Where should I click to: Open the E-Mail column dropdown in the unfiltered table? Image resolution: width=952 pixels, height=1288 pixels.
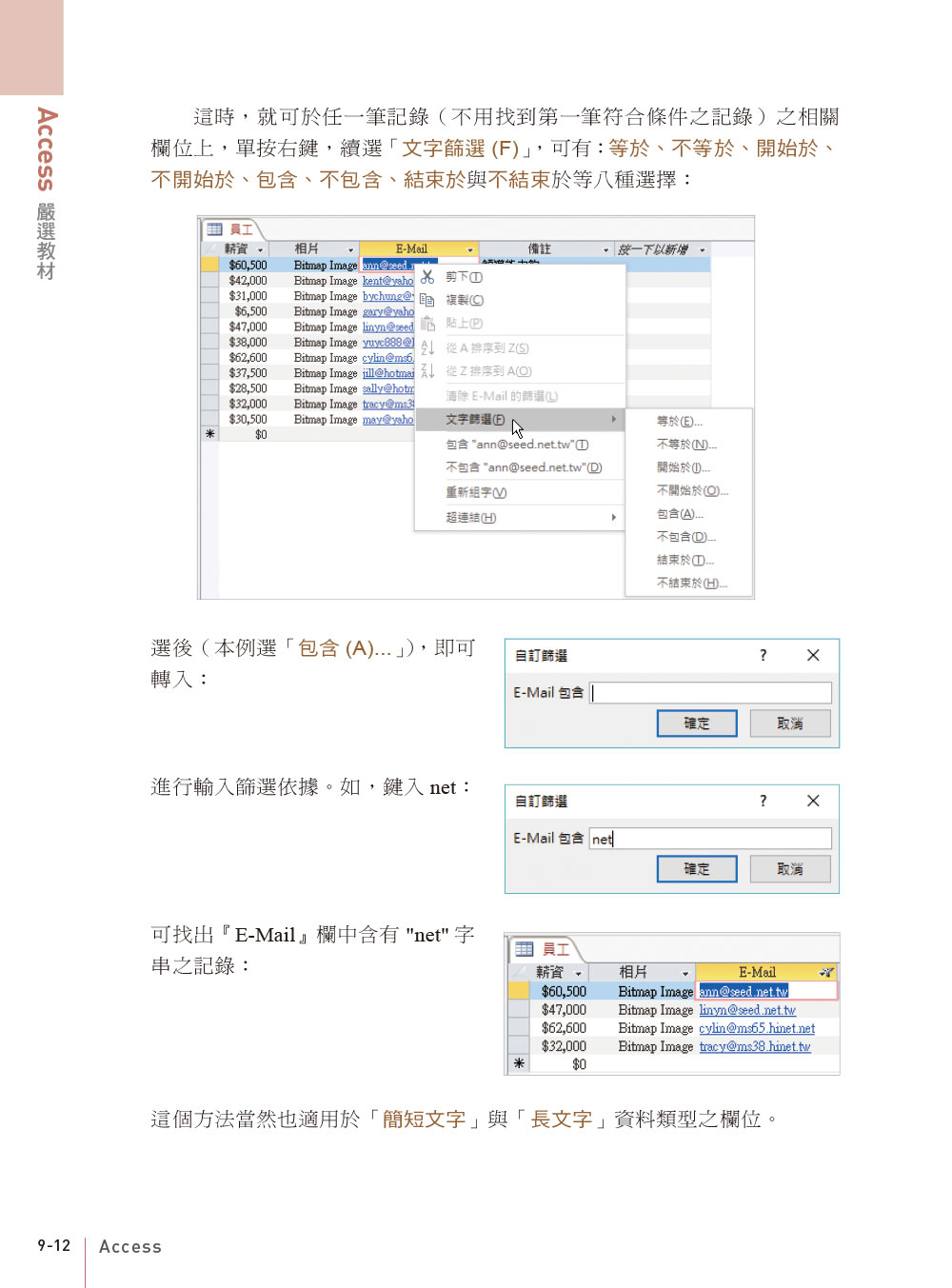470,250
